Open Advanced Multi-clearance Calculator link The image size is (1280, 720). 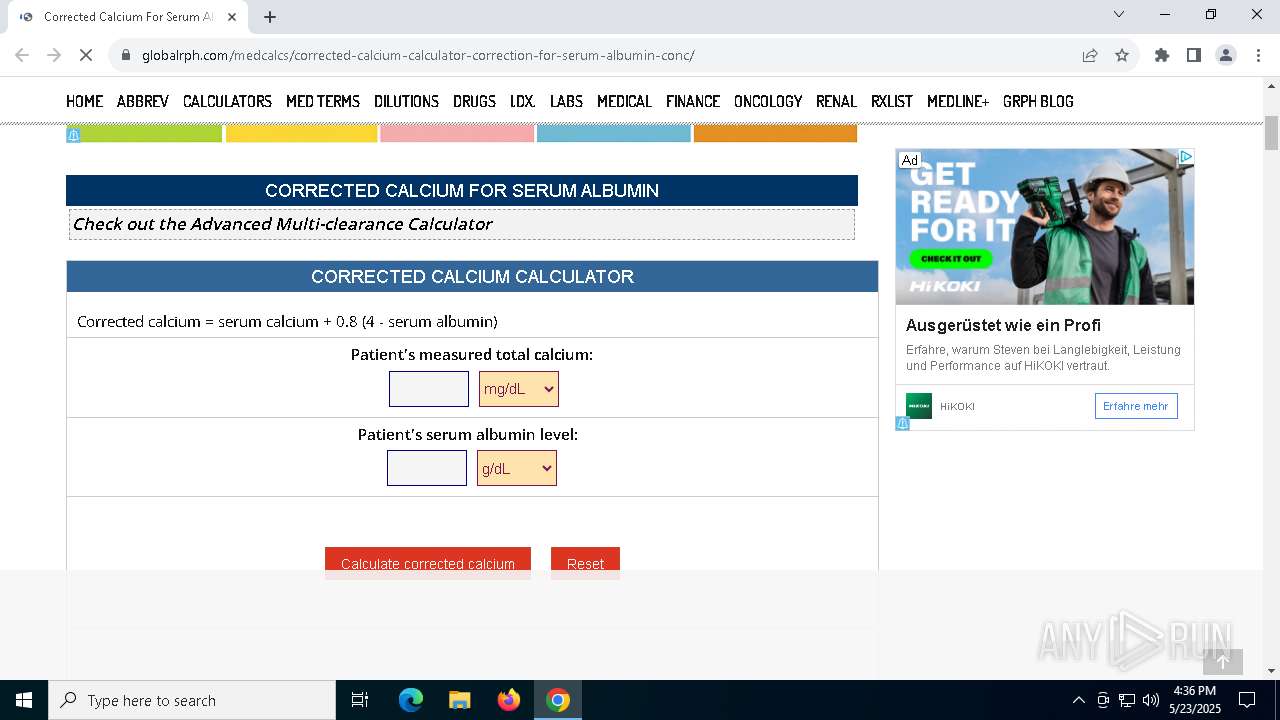tap(282, 224)
